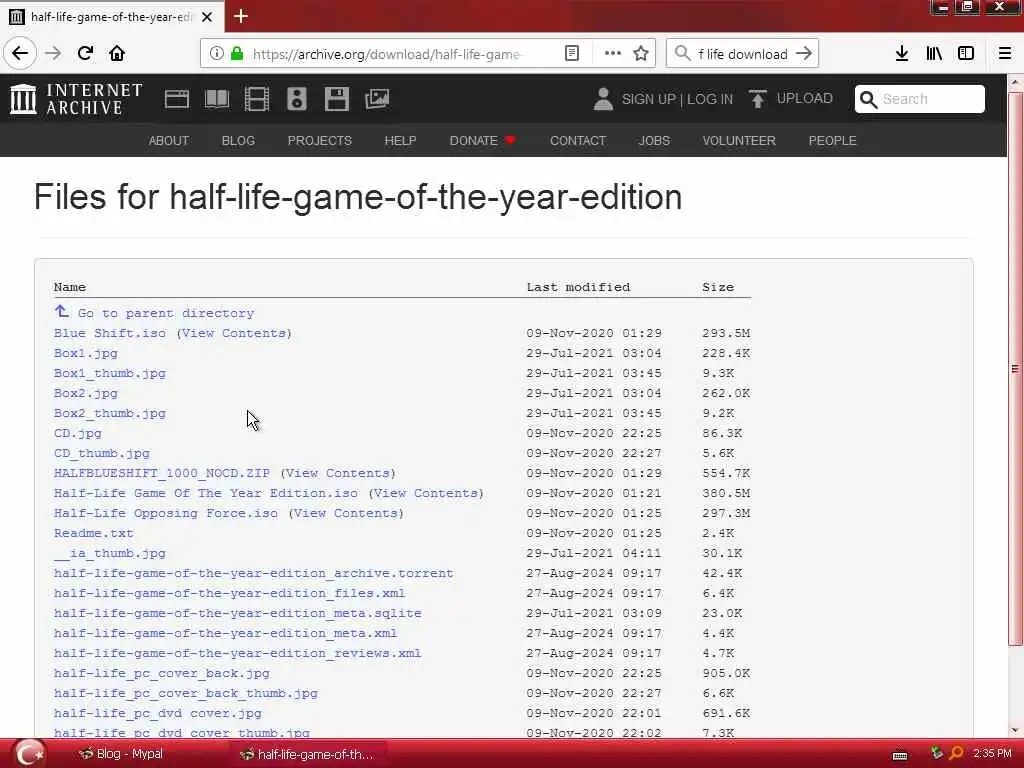Open the JOBS menu item
The height and width of the screenshot is (768, 1024).
[654, 140]
